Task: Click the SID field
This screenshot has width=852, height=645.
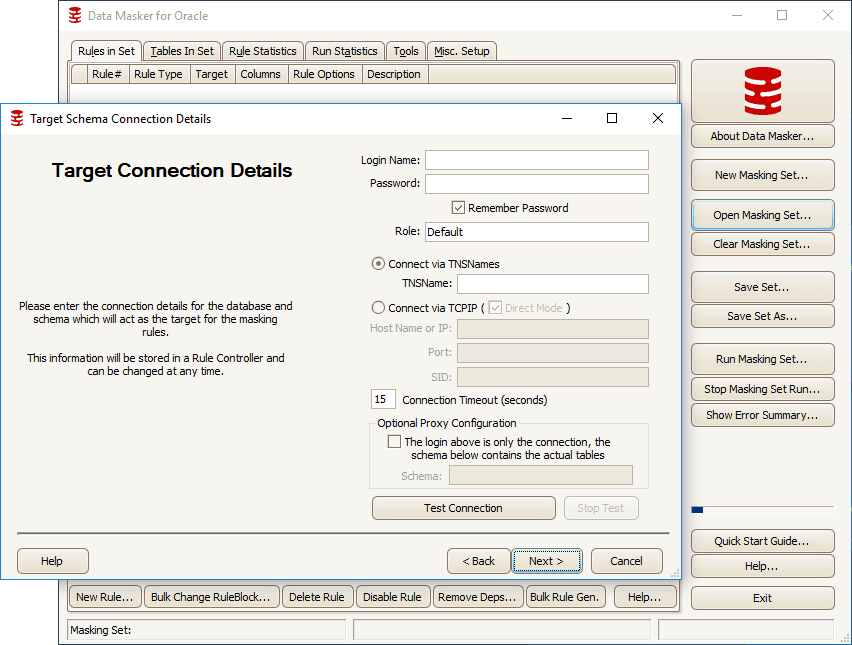Action: point(553,377)
